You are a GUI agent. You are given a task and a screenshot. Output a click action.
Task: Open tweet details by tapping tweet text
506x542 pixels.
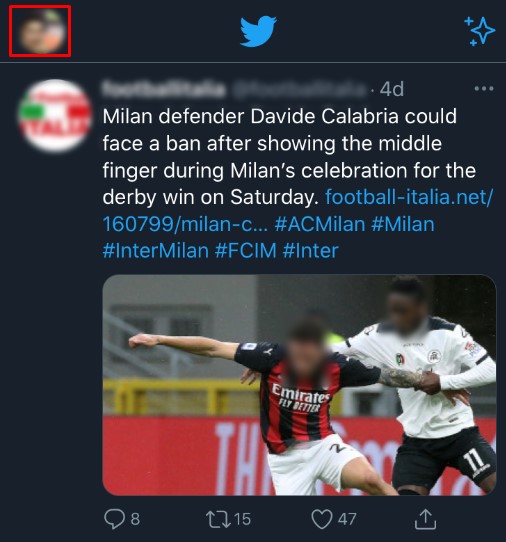[289, 157]
